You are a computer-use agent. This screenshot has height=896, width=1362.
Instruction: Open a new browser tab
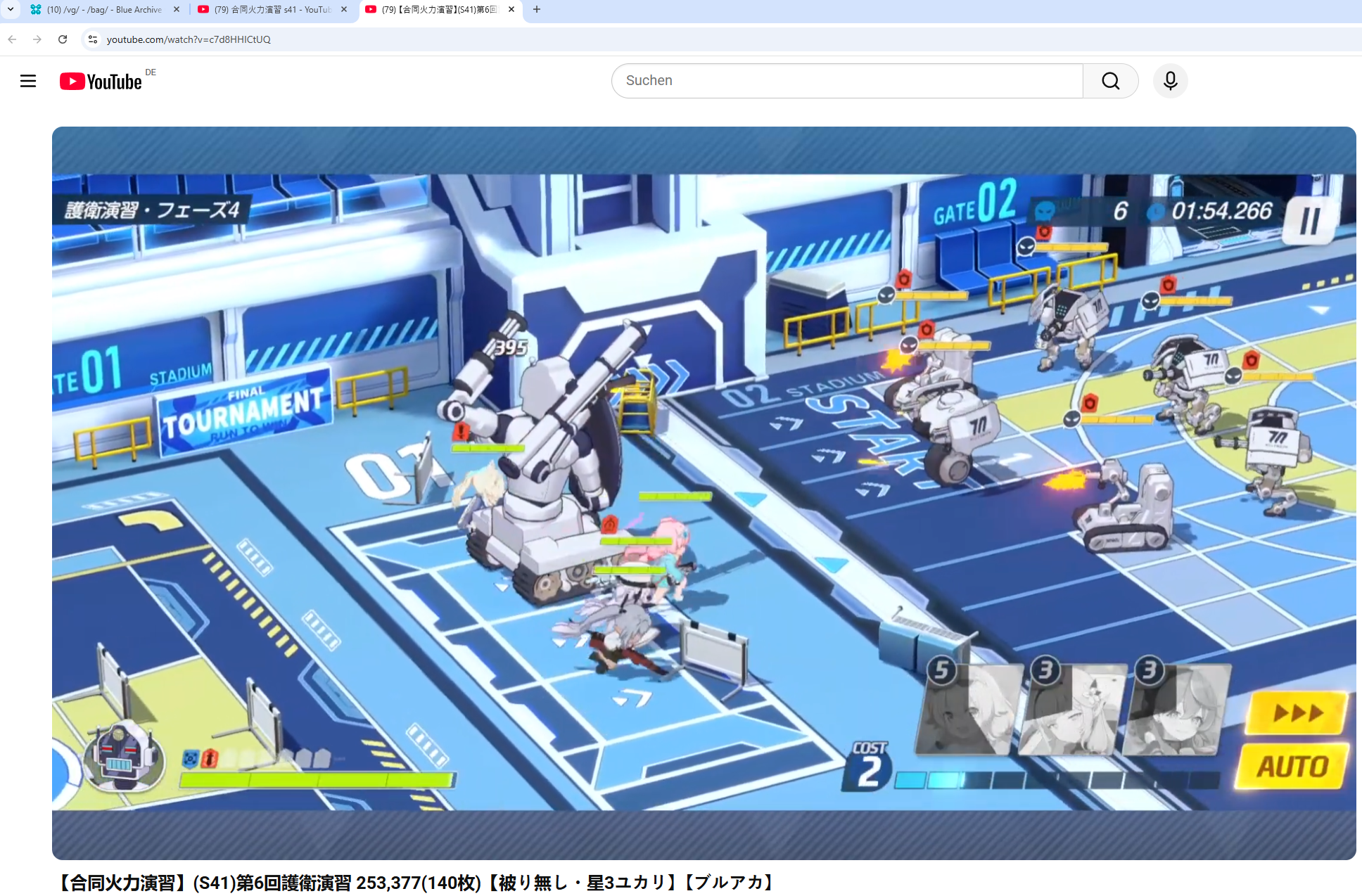click(x=537, y=9)
